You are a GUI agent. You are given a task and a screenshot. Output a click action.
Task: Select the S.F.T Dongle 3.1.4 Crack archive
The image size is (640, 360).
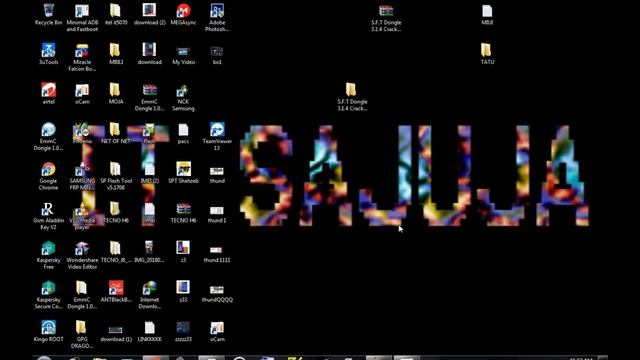click(x=386, y=11)
